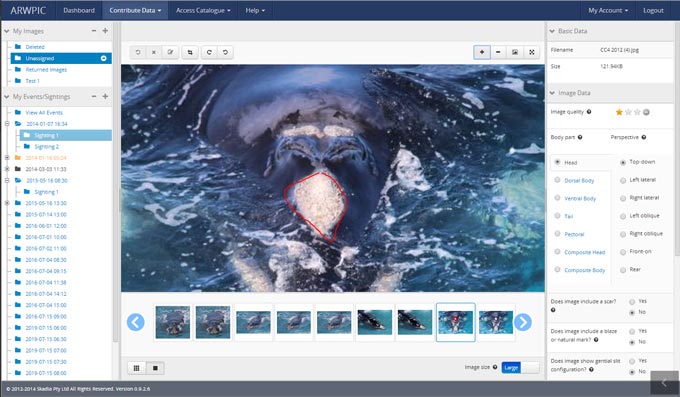The height and width of the screenshot is (397, 680).
Task: Select the first whale thumbnail
Action: tap(173, 322)
